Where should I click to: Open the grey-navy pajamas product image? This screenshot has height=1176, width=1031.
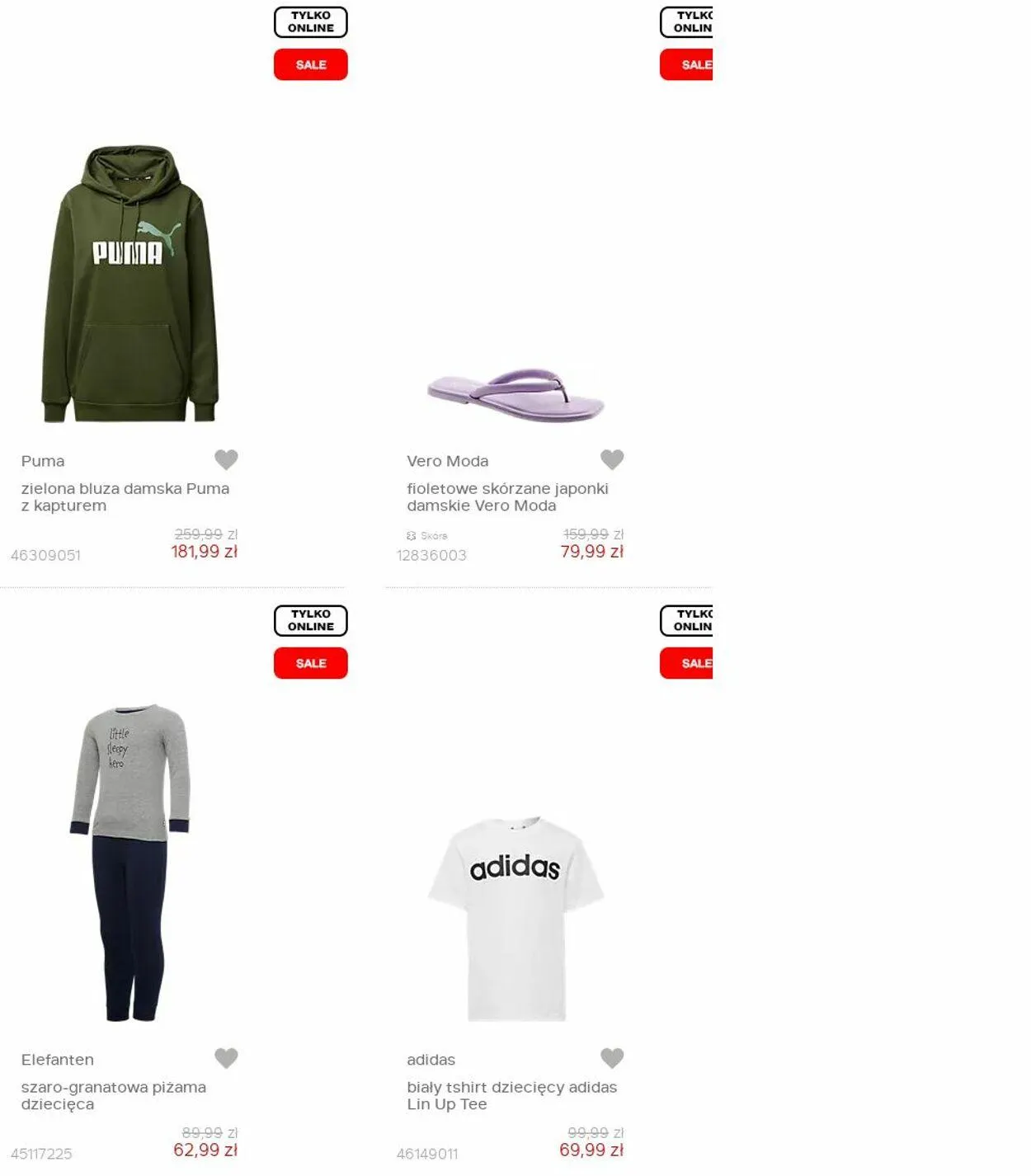point(130,863)
